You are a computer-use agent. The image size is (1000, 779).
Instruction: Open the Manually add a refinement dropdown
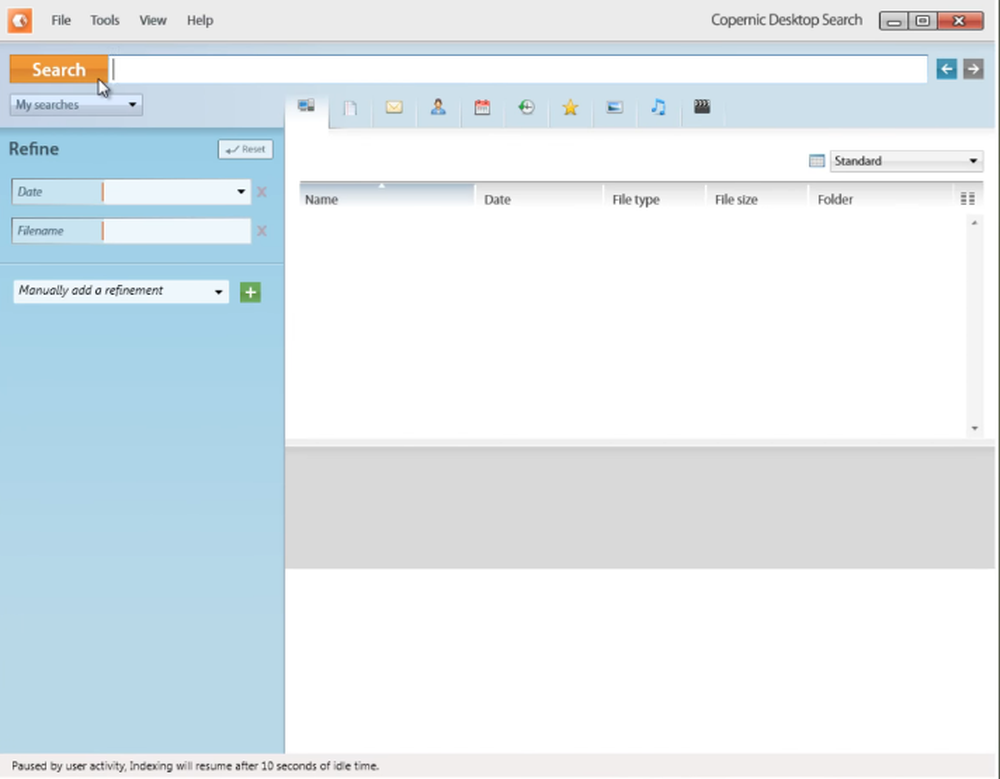point(121,292)
